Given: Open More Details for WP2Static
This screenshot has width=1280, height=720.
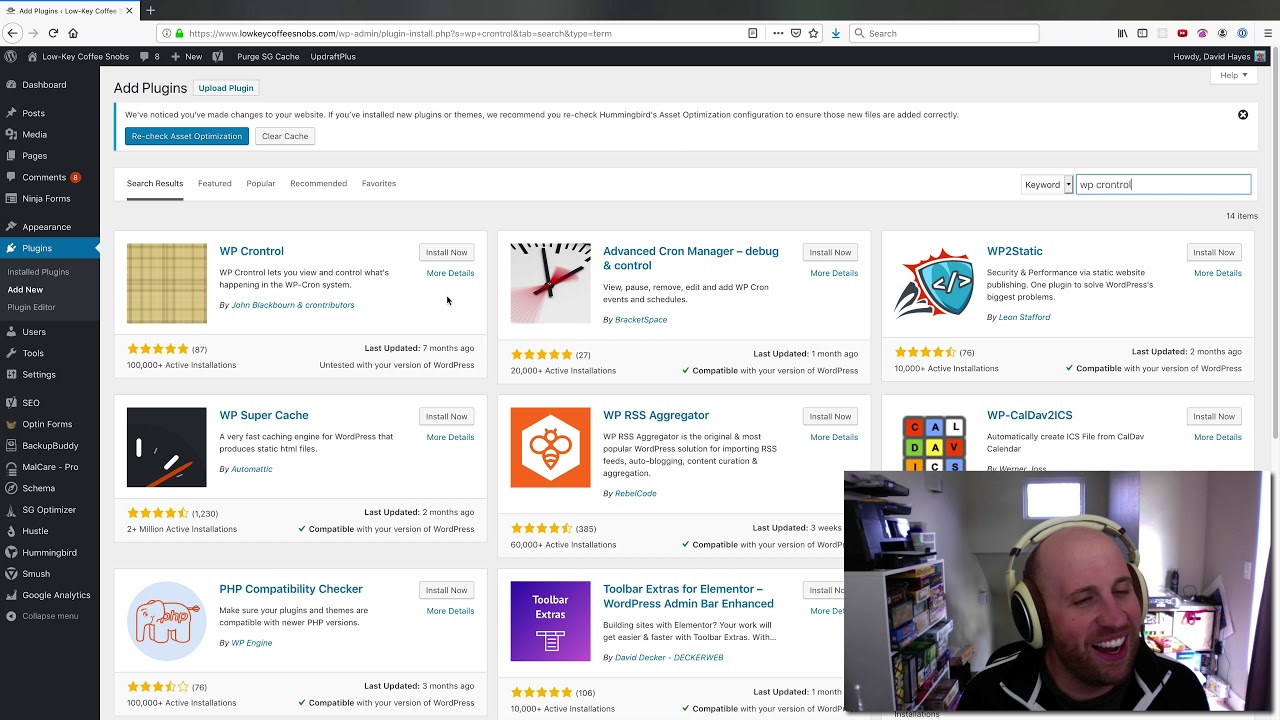Looking at the screenshot, I should [x=1217, y=273].
